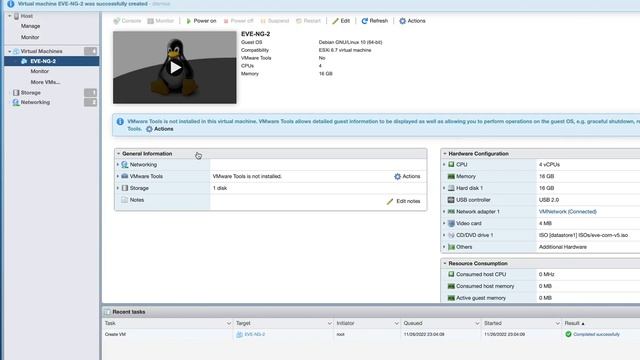Collapse the Hardware Configuration panel
Image resolution: width=640 pixels, height=360 pixels.
[445, 154]
